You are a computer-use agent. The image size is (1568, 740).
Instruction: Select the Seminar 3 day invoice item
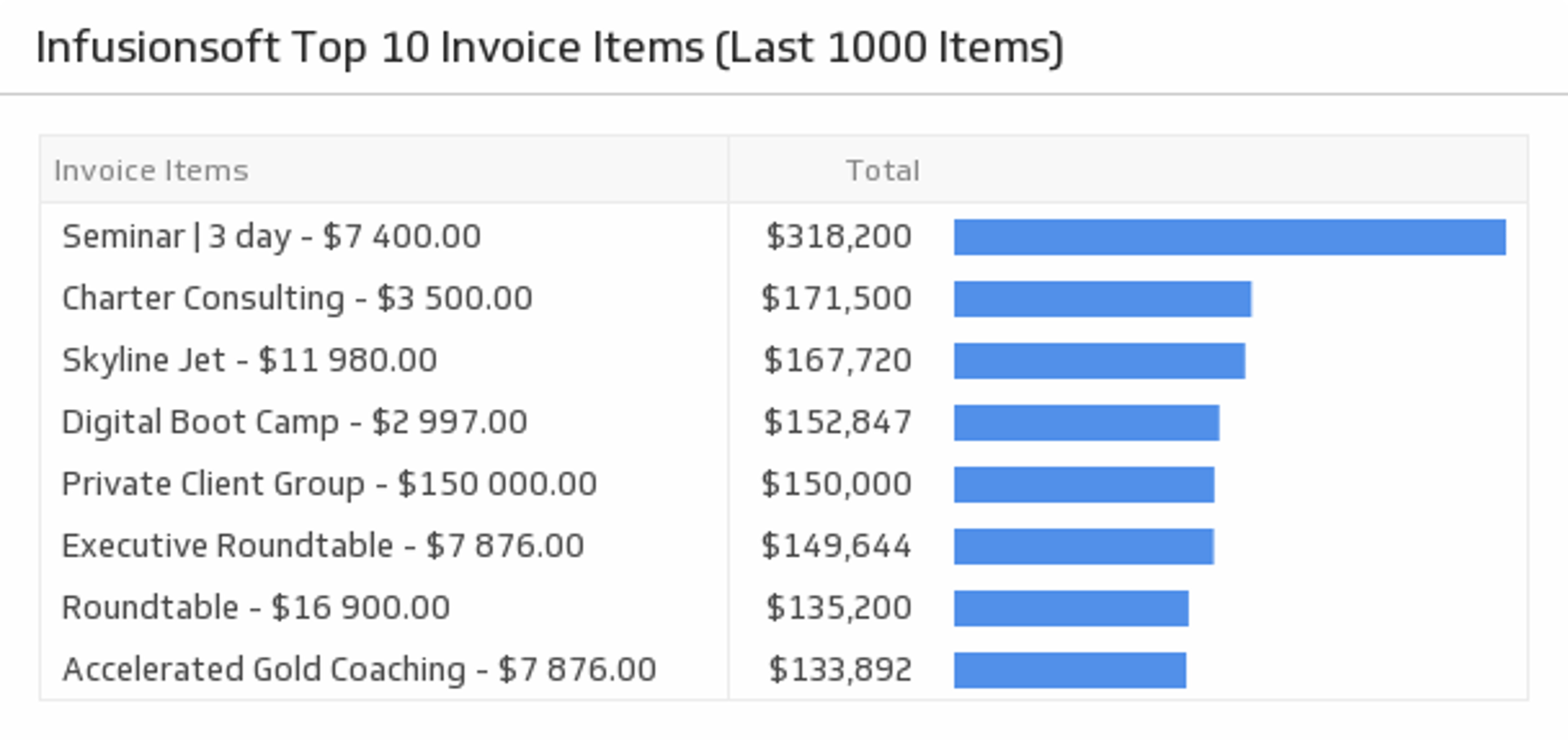pyautogui.click(x=271, y=237)
